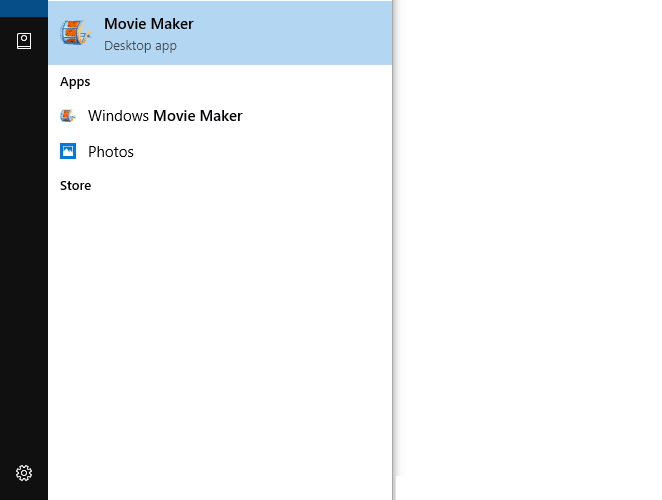Launch Windows Movie Maker from Apps list
Viewport: 662px width, 500px height.
(220, 116)
